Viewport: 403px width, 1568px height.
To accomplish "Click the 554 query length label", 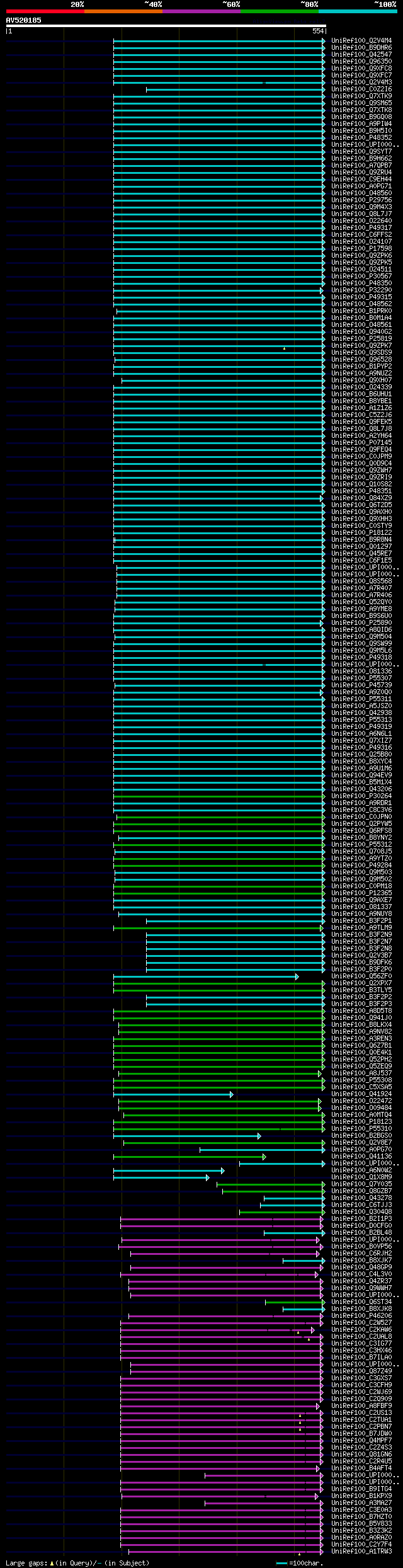I will tap(318, 31).
